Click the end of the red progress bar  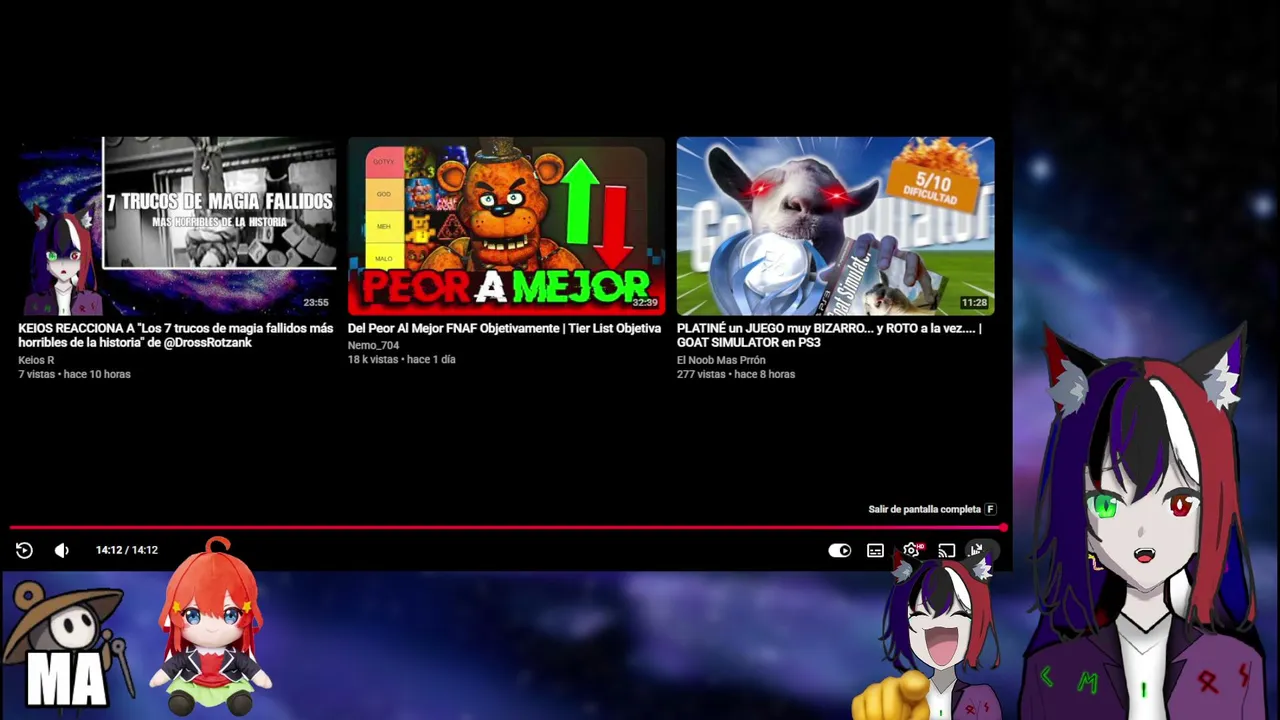click(x=1002, y=527)
